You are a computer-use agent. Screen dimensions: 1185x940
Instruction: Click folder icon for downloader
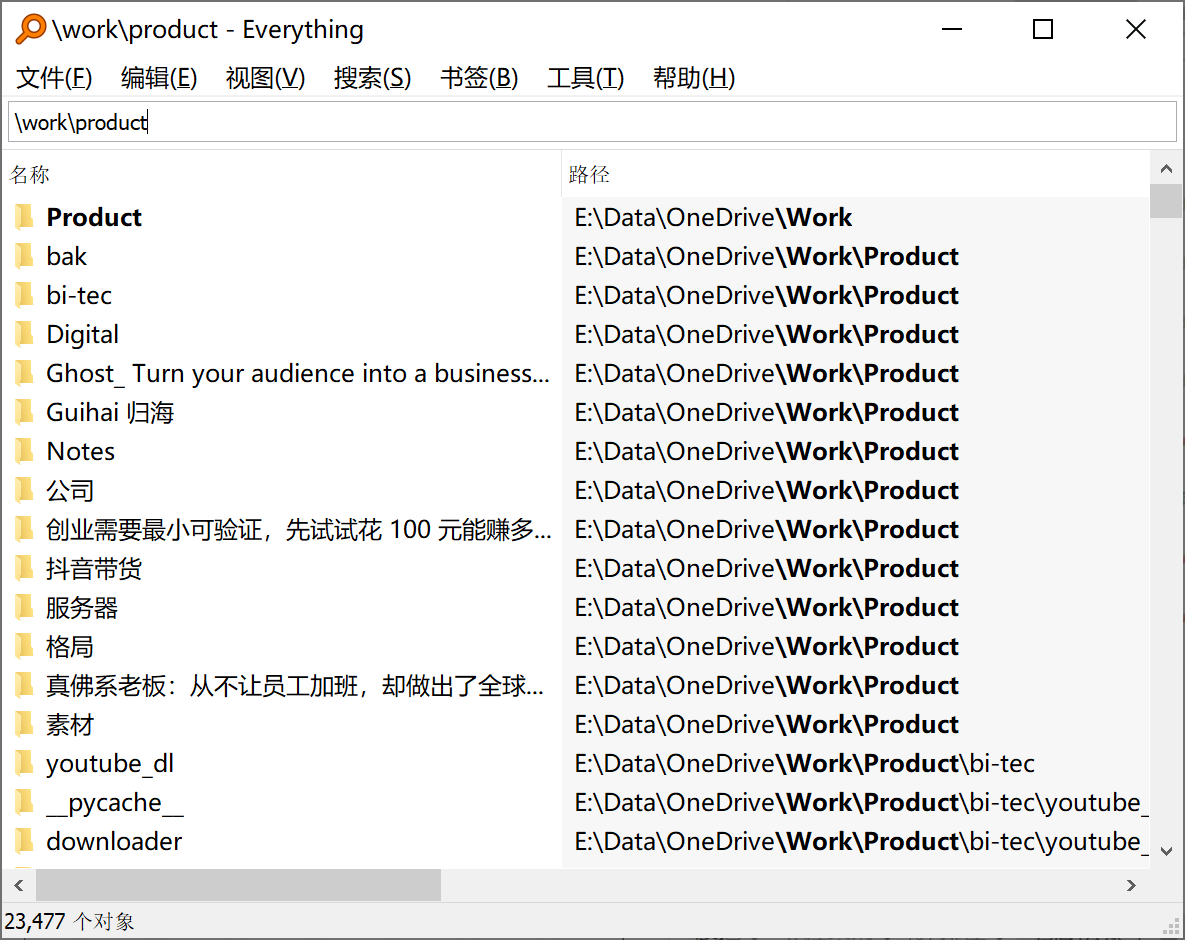[x=24, y=841]
